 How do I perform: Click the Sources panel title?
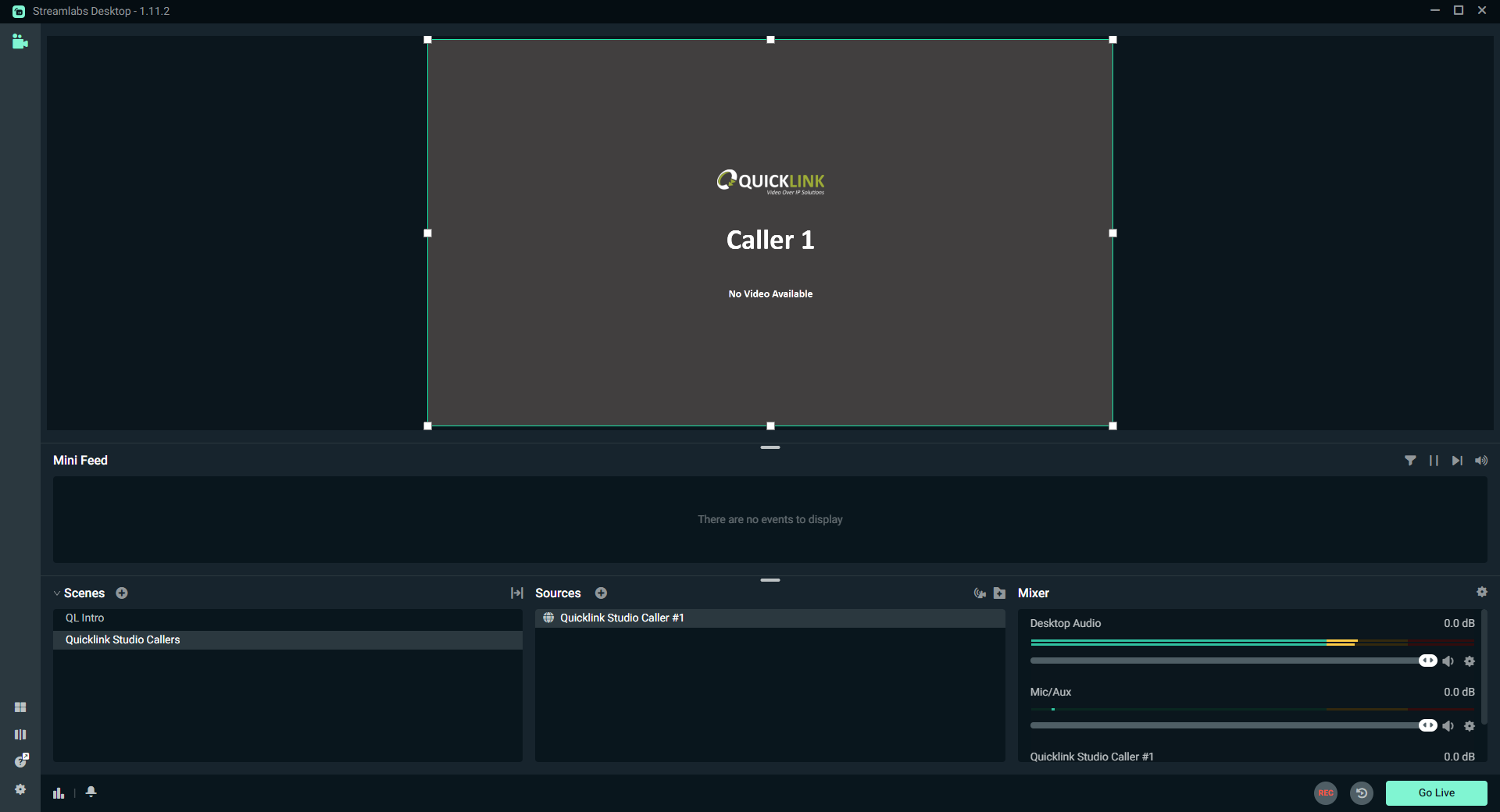(558, 593)
